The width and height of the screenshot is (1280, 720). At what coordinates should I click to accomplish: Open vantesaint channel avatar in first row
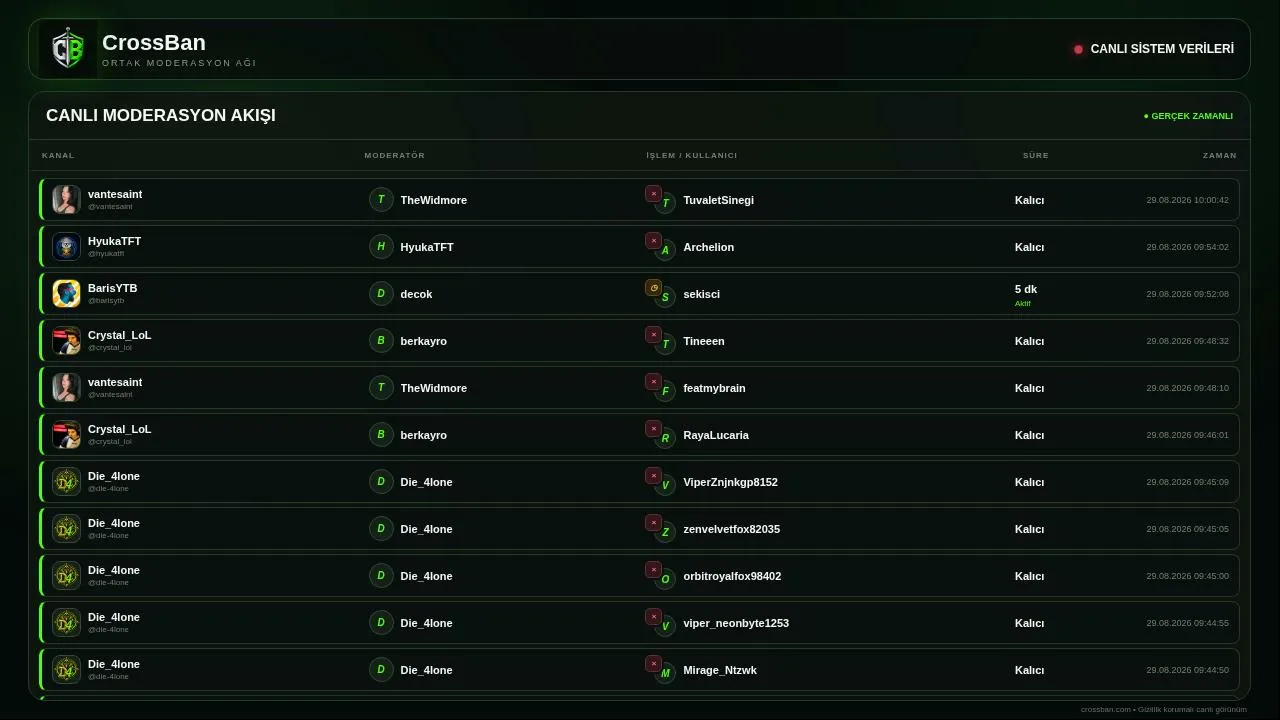point(66,199)
